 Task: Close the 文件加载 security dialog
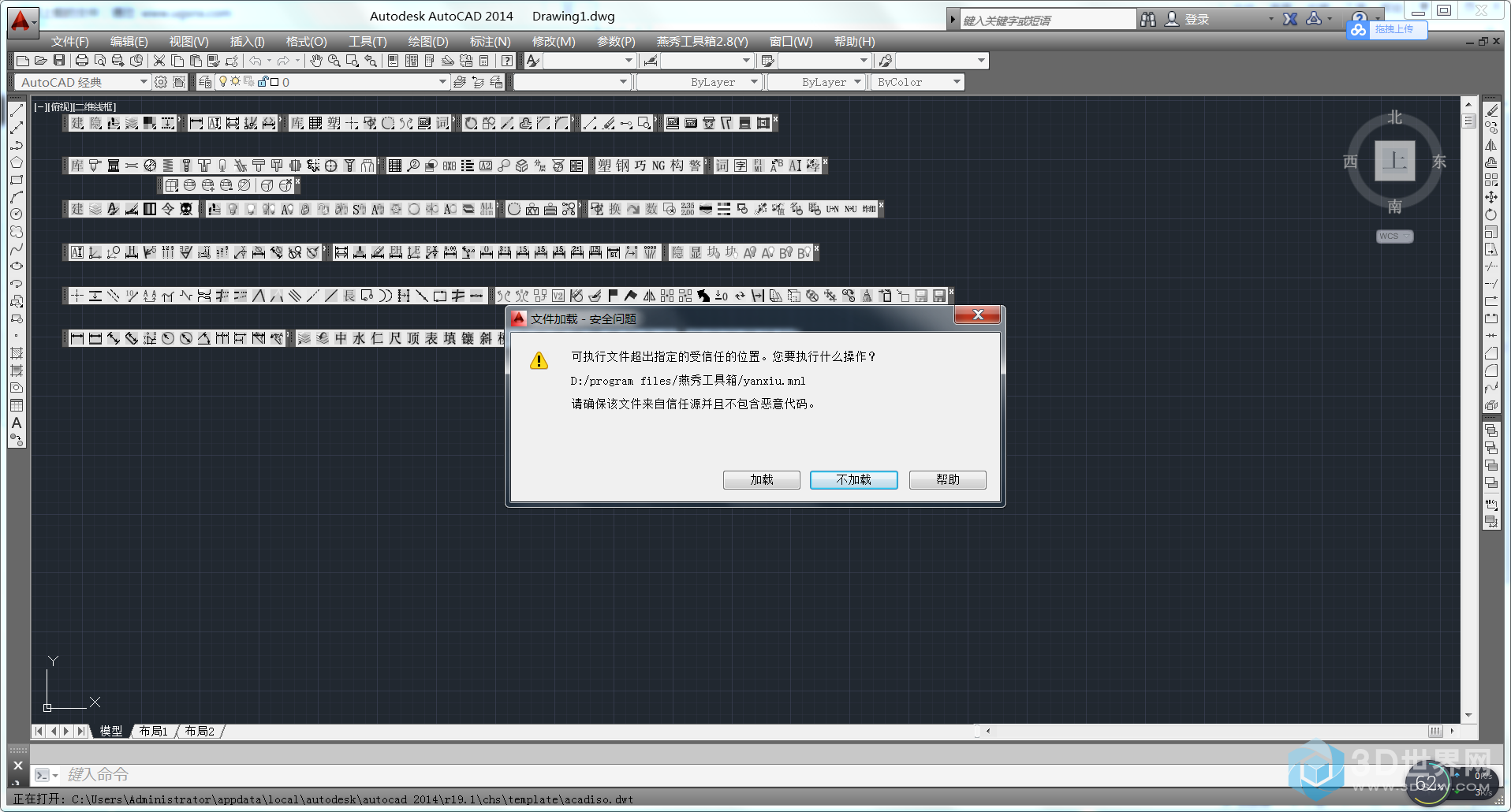[x=978, y=315]
